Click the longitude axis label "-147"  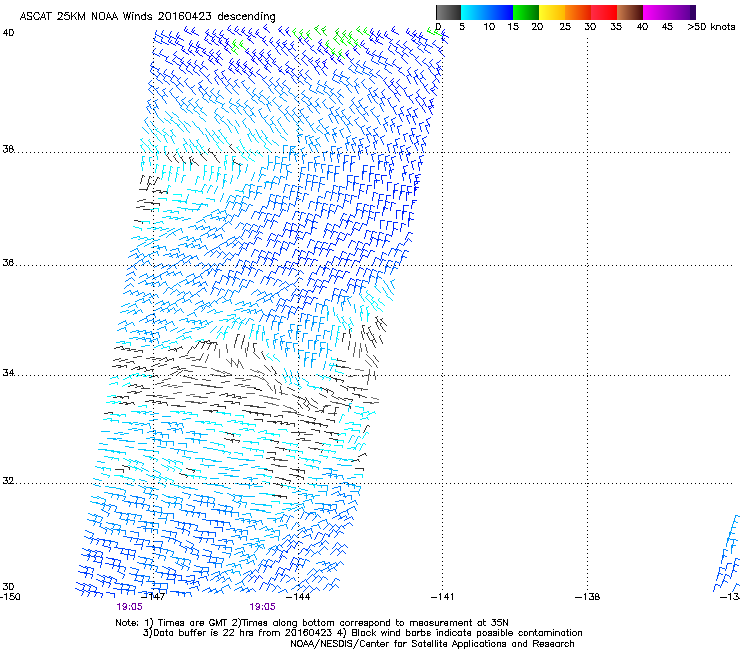pyautogui.click(x=154, y=597)
